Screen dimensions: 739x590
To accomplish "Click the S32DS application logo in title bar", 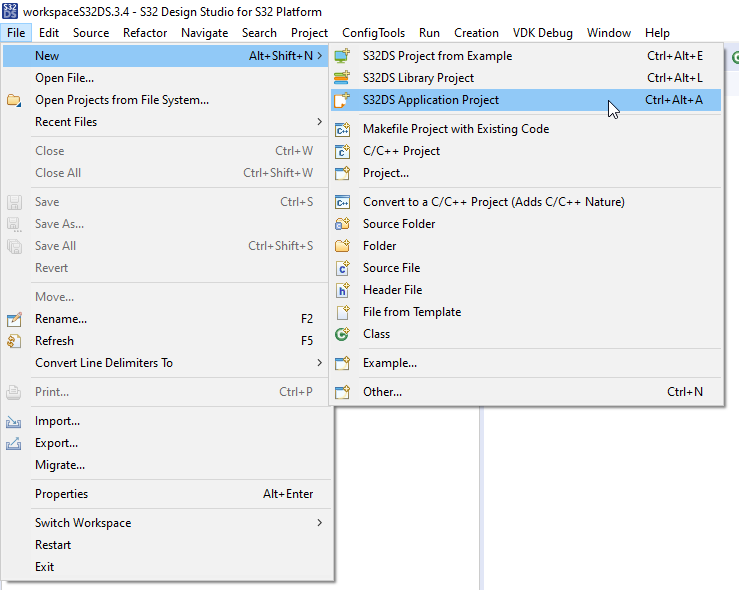I will tap(10, 11).
